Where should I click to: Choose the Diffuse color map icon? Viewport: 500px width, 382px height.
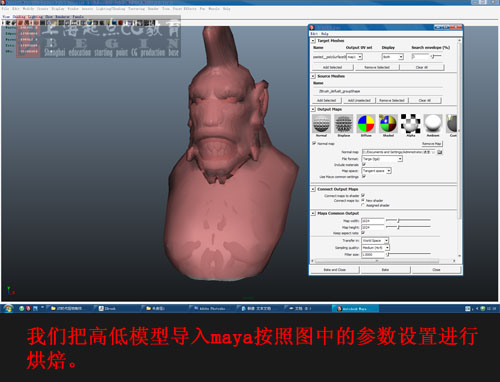[x=366, y=124]
